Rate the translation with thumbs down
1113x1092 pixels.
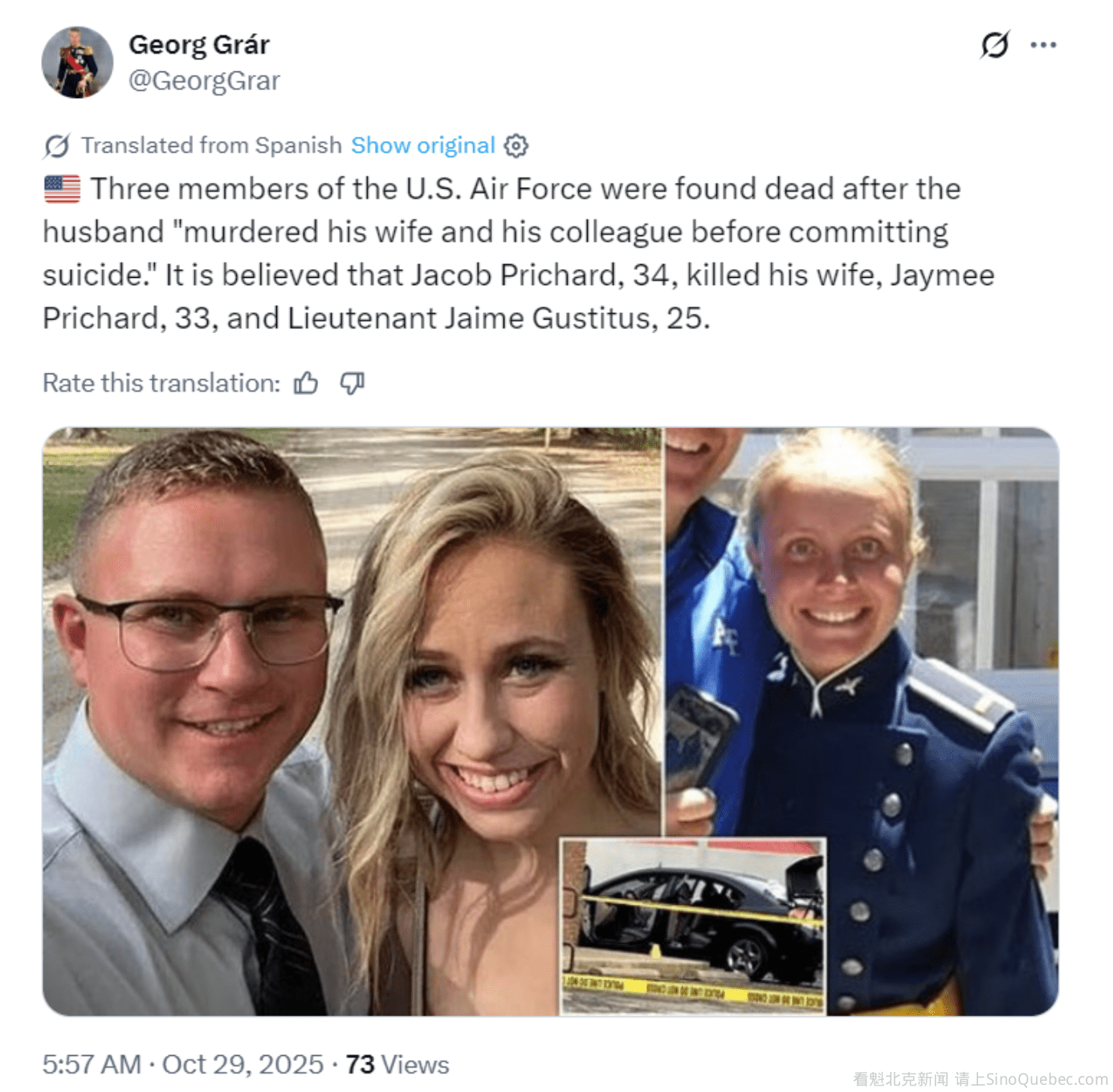pyautogui.click(x=352, y=383)
